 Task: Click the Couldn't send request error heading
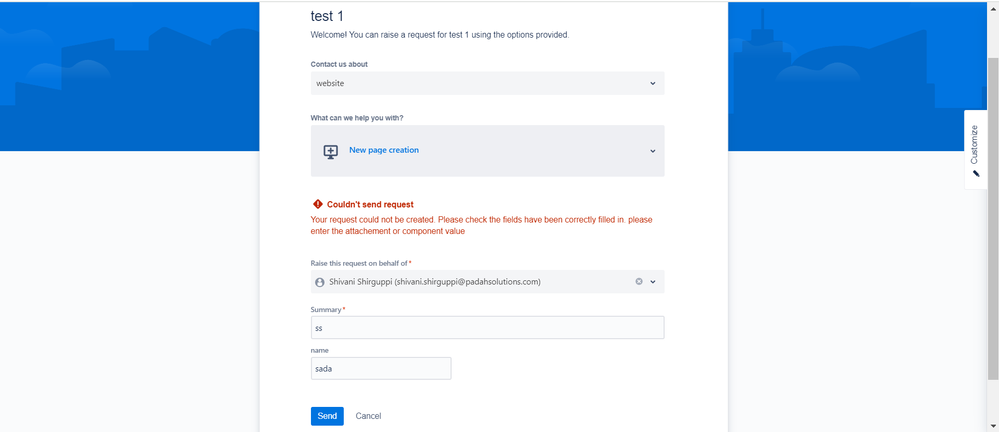(370, 205)
